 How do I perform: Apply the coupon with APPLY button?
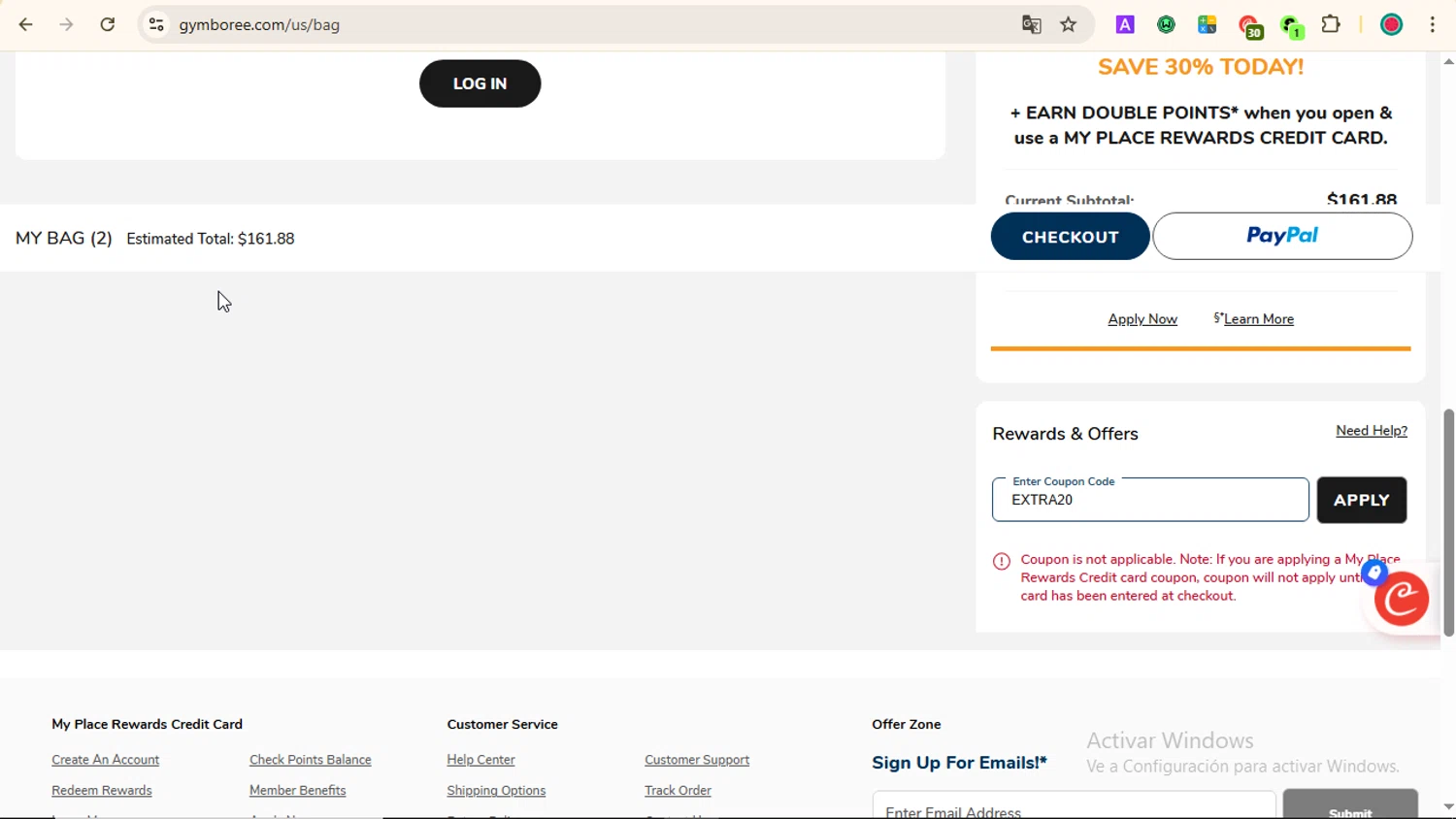point(1361,500)
